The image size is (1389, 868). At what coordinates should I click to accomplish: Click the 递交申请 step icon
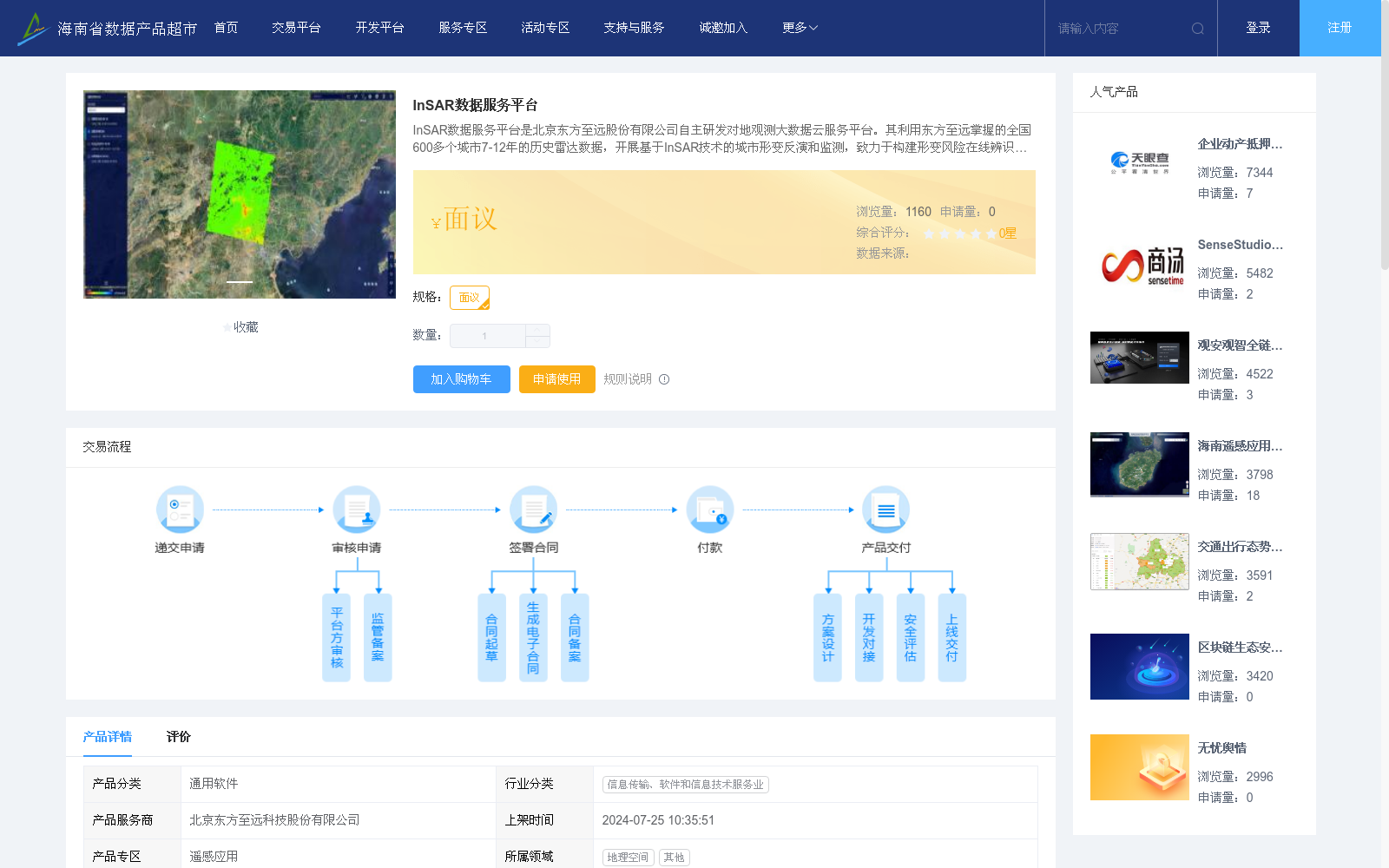coord(180,510)
